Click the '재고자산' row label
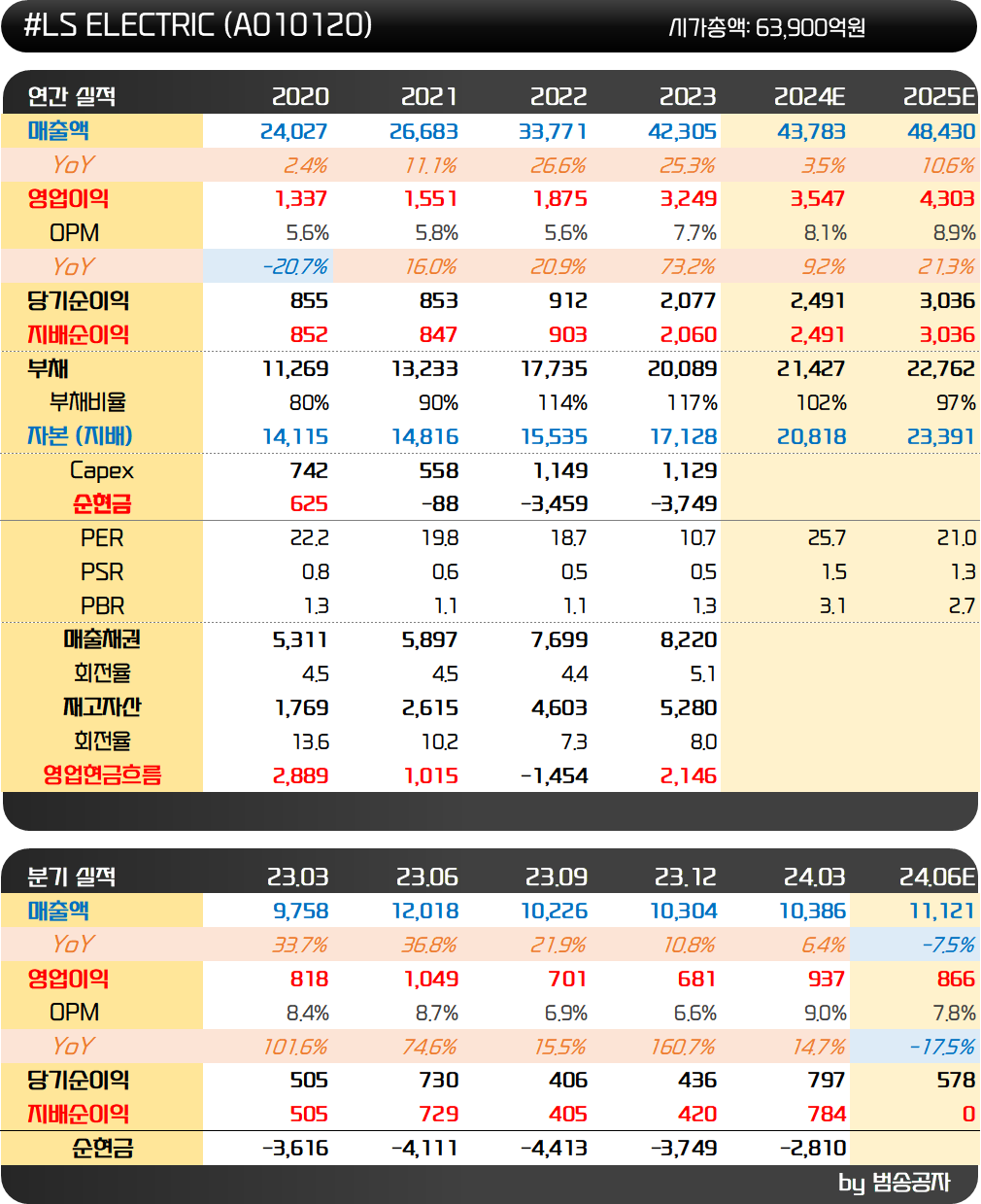The image size is (981, 1204). pyautogui.click(x=102, y=706)
